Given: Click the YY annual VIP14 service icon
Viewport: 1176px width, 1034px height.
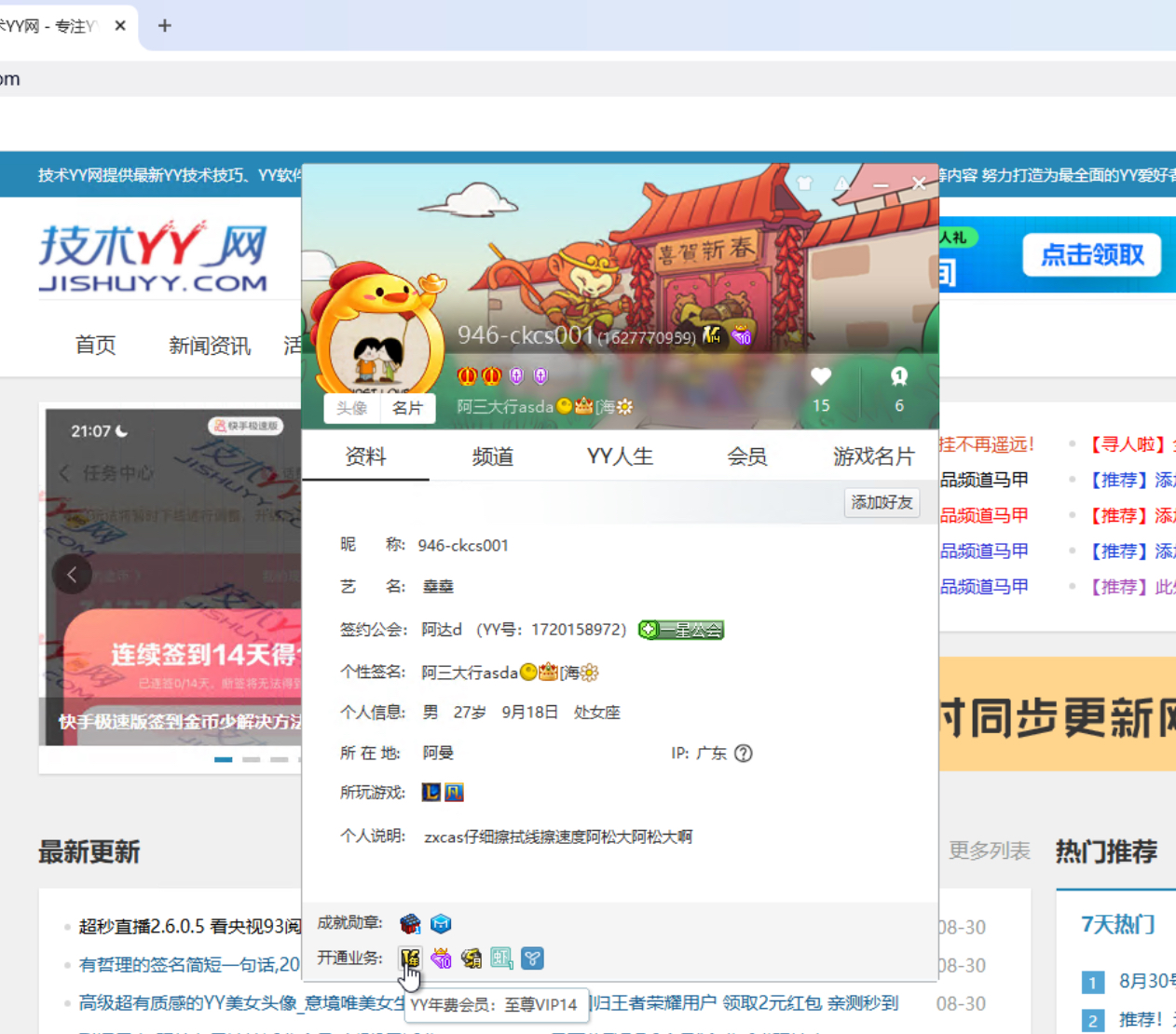Looking at the screenshot, I should (410, 958).
